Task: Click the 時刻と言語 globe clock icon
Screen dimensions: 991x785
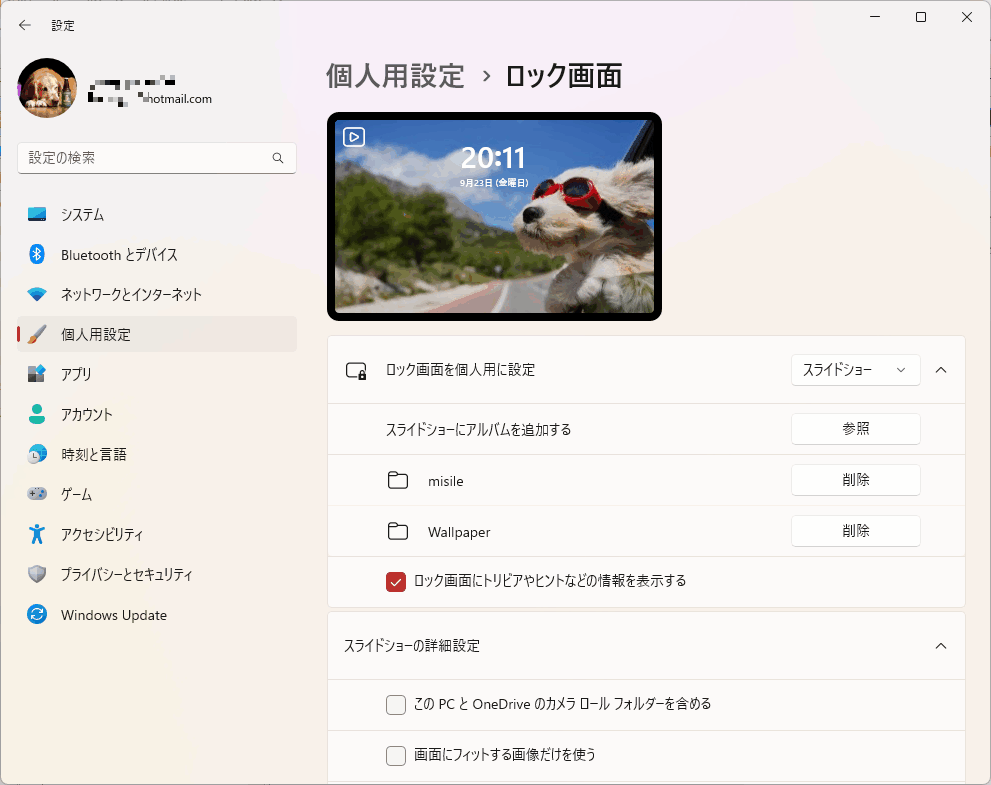Action: [37, 454]
